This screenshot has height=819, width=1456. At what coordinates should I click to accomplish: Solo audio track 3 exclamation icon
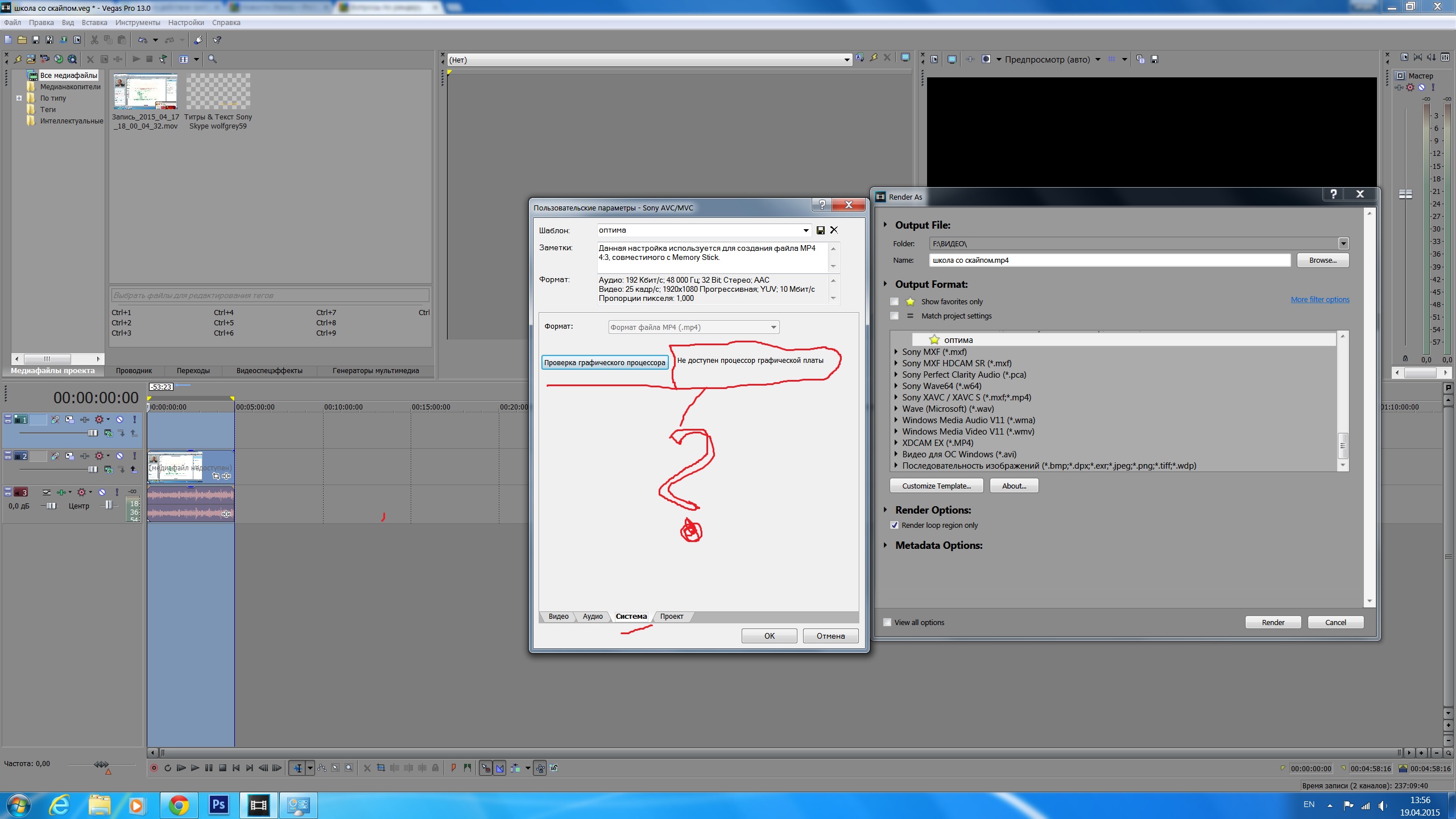click(x=117, y=493)
